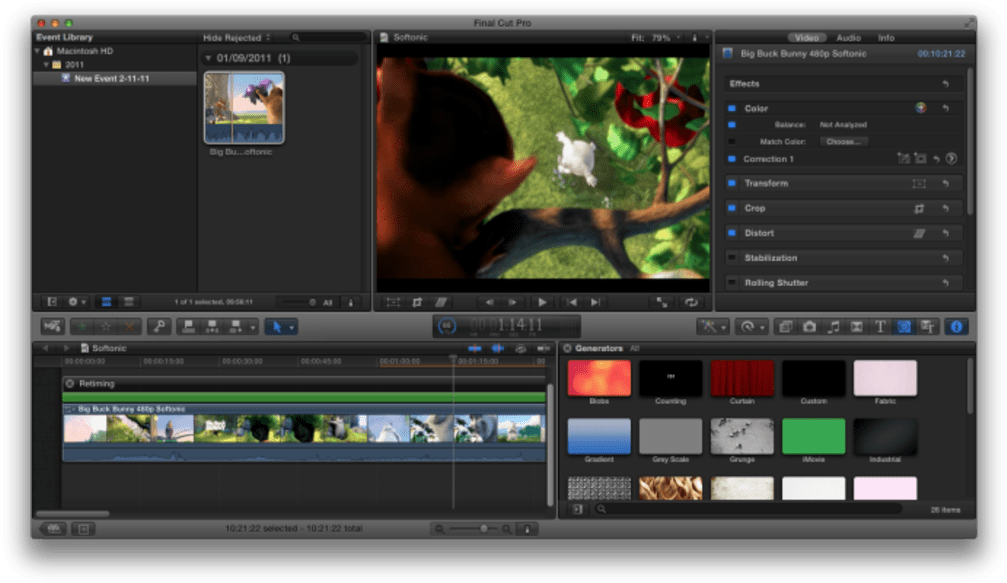
Task: Open the Music and Sound browser
Action: [x=833, y=326]
